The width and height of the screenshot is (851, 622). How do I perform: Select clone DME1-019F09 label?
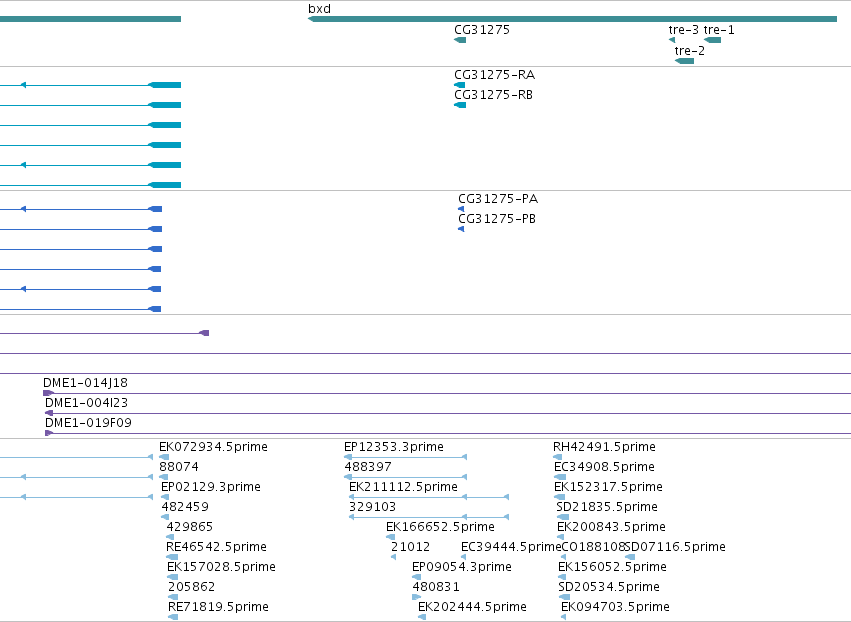88,423
